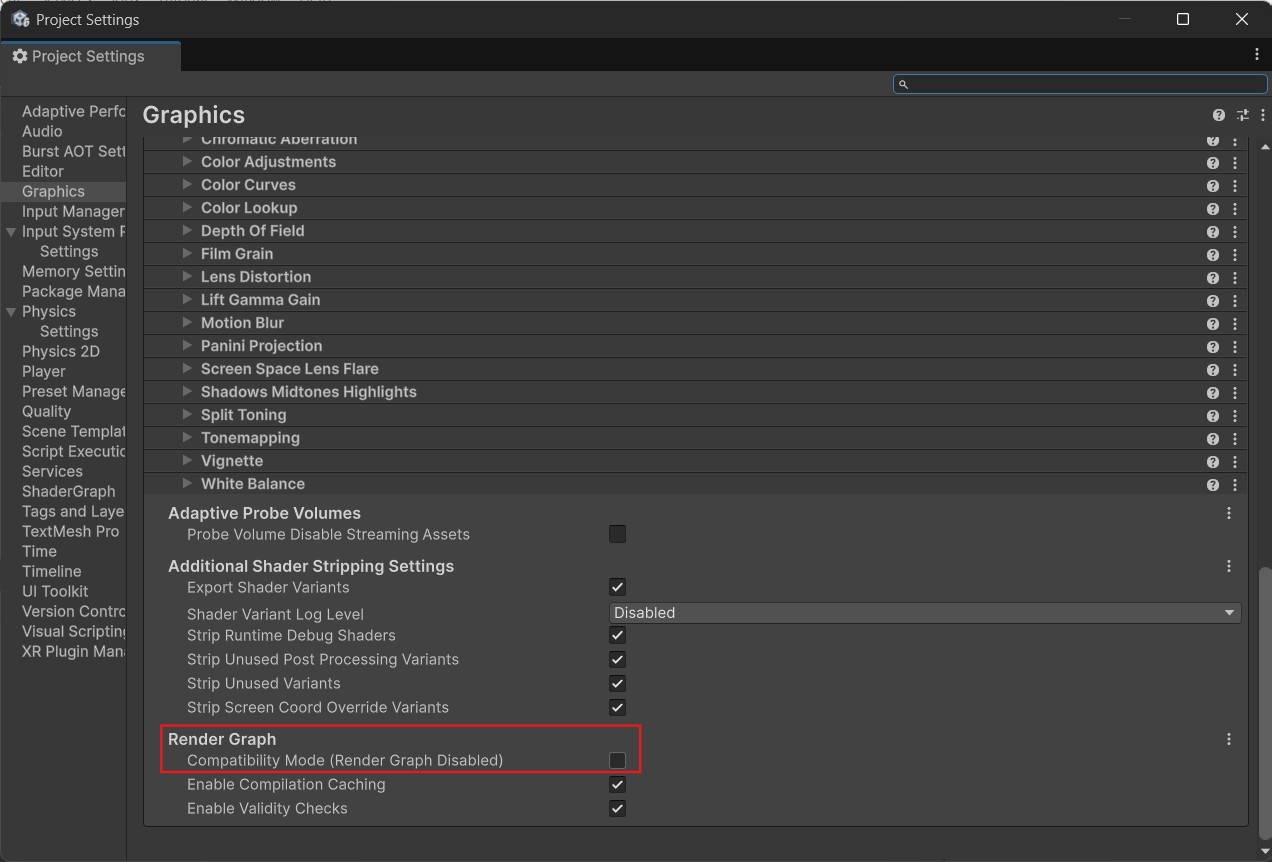
Task: Select Player in the settings sidebar
Action: pos(44,371)
